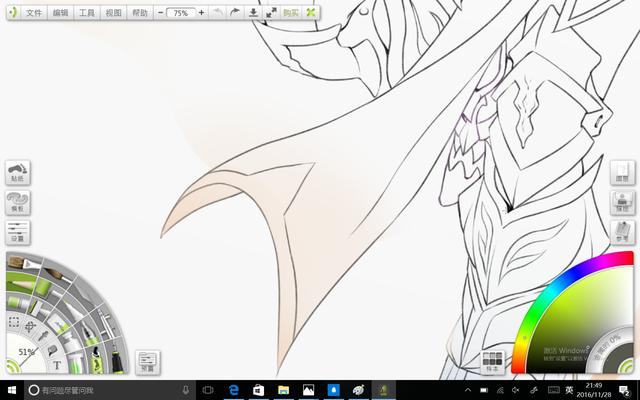The height and width of the screenshot is (400, 640).
Task: Open the 模板 (Stencils) panel
Action: 17,204
